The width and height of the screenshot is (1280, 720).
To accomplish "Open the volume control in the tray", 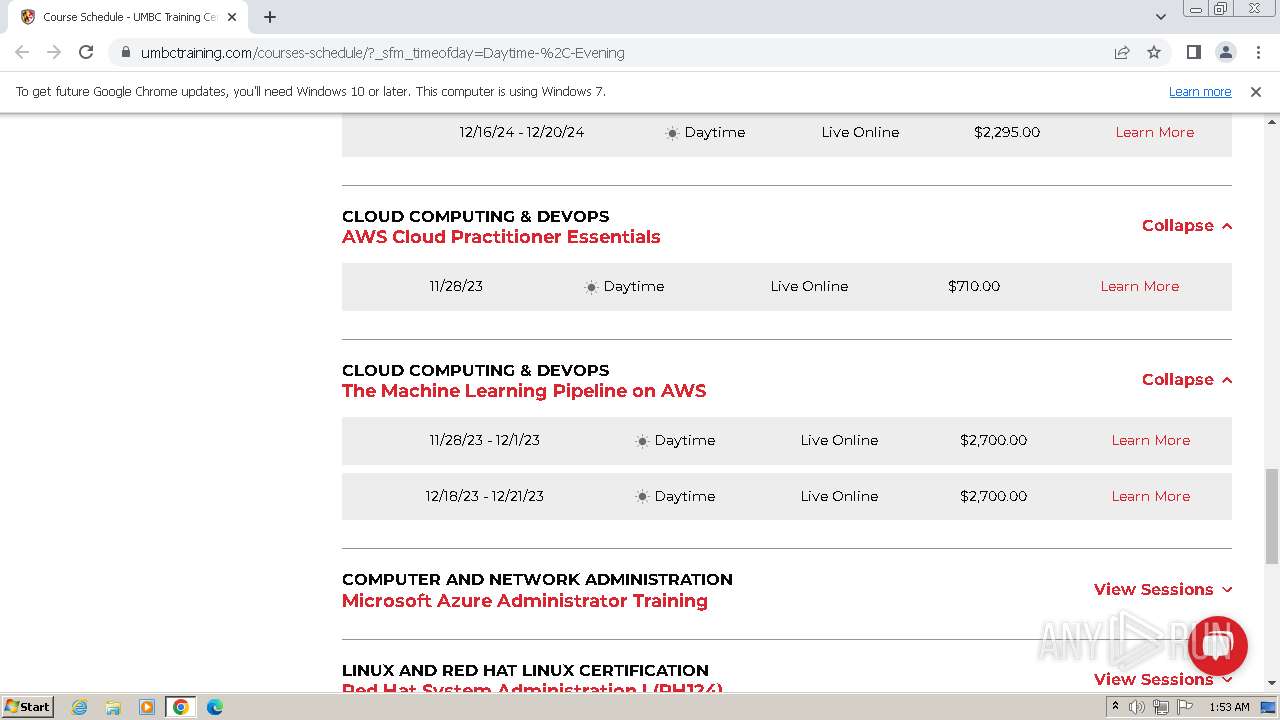I will click(1137, 707).
